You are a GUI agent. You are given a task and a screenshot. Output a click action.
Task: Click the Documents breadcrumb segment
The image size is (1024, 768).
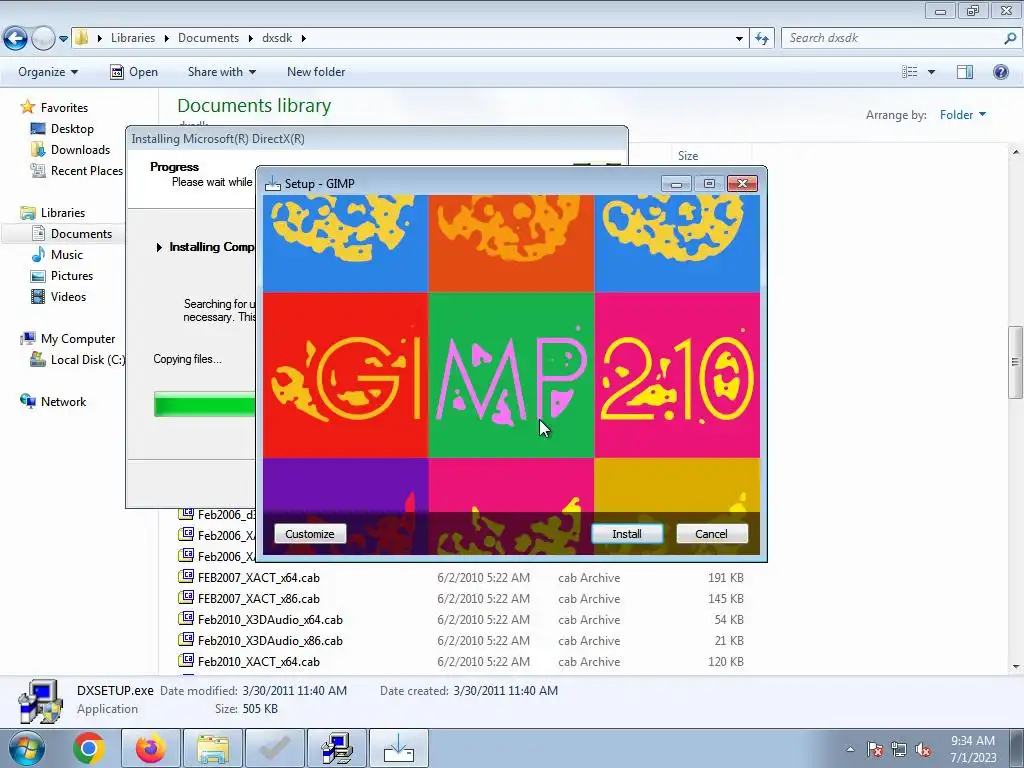click(x=208, y=38)
